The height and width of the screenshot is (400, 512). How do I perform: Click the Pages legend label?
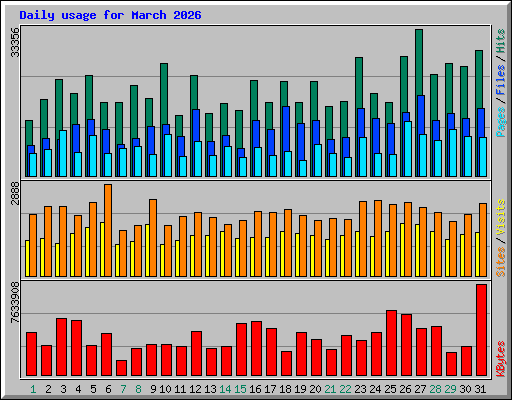click(501, 122)
